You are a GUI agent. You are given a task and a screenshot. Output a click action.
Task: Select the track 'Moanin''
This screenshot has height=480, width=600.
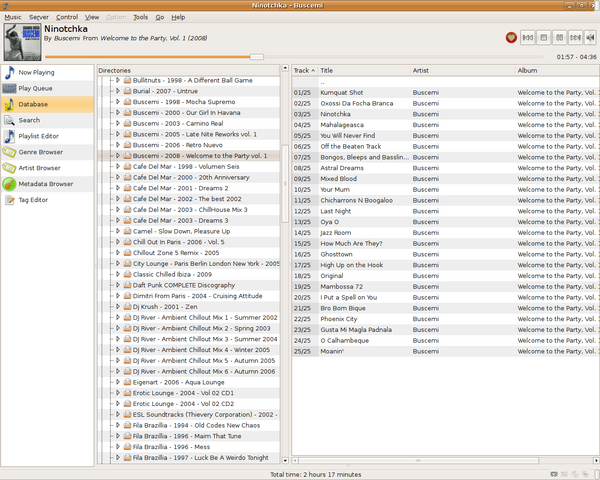[x=445, y=351]
